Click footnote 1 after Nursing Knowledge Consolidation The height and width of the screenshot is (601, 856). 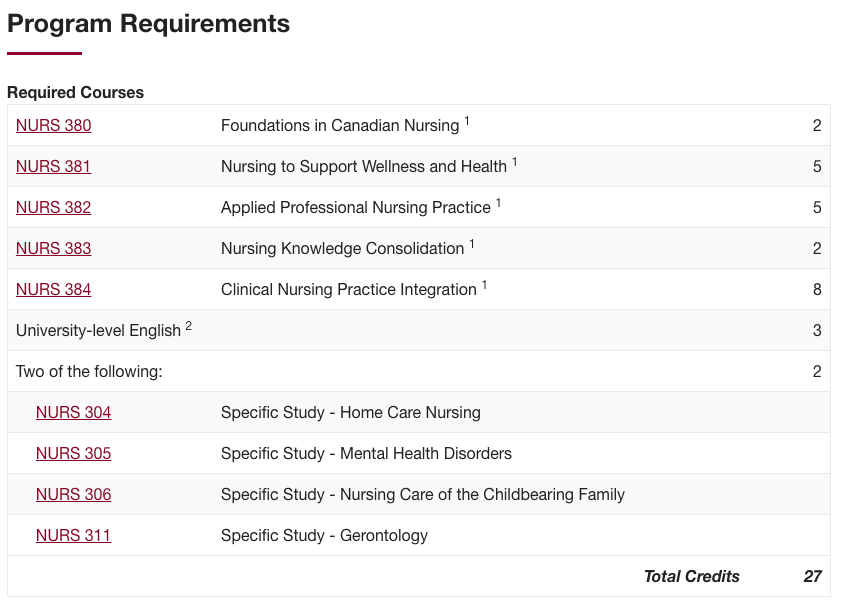472,243
